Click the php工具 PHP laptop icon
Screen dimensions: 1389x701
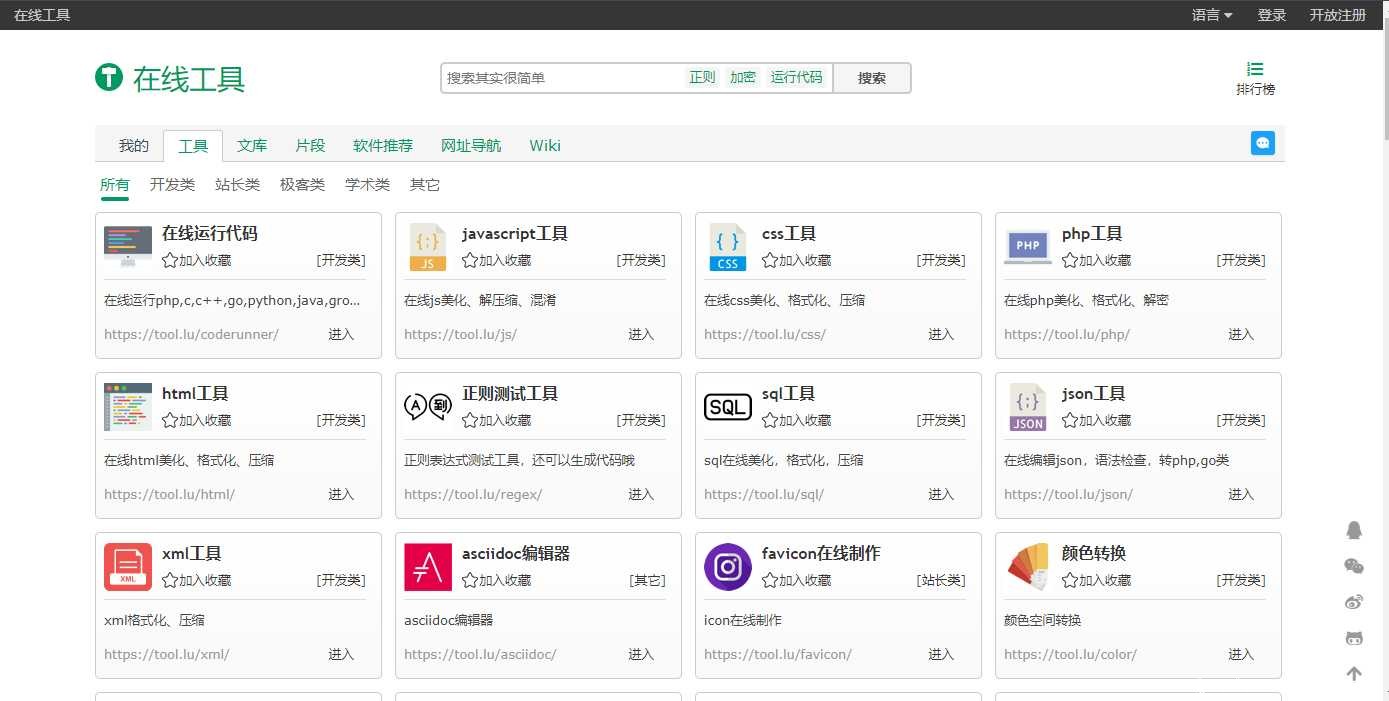[1028, 247]
